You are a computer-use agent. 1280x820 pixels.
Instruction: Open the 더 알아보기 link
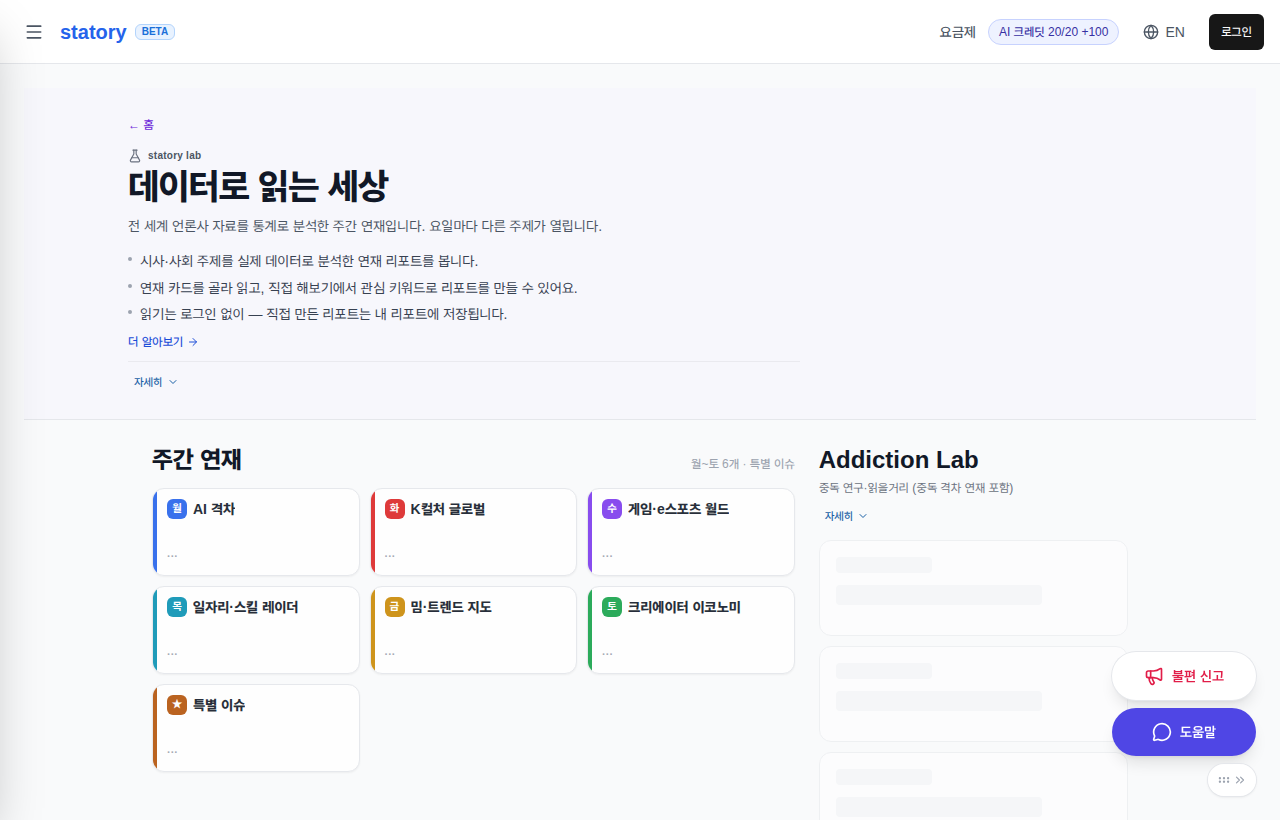[x=163, y=342]
